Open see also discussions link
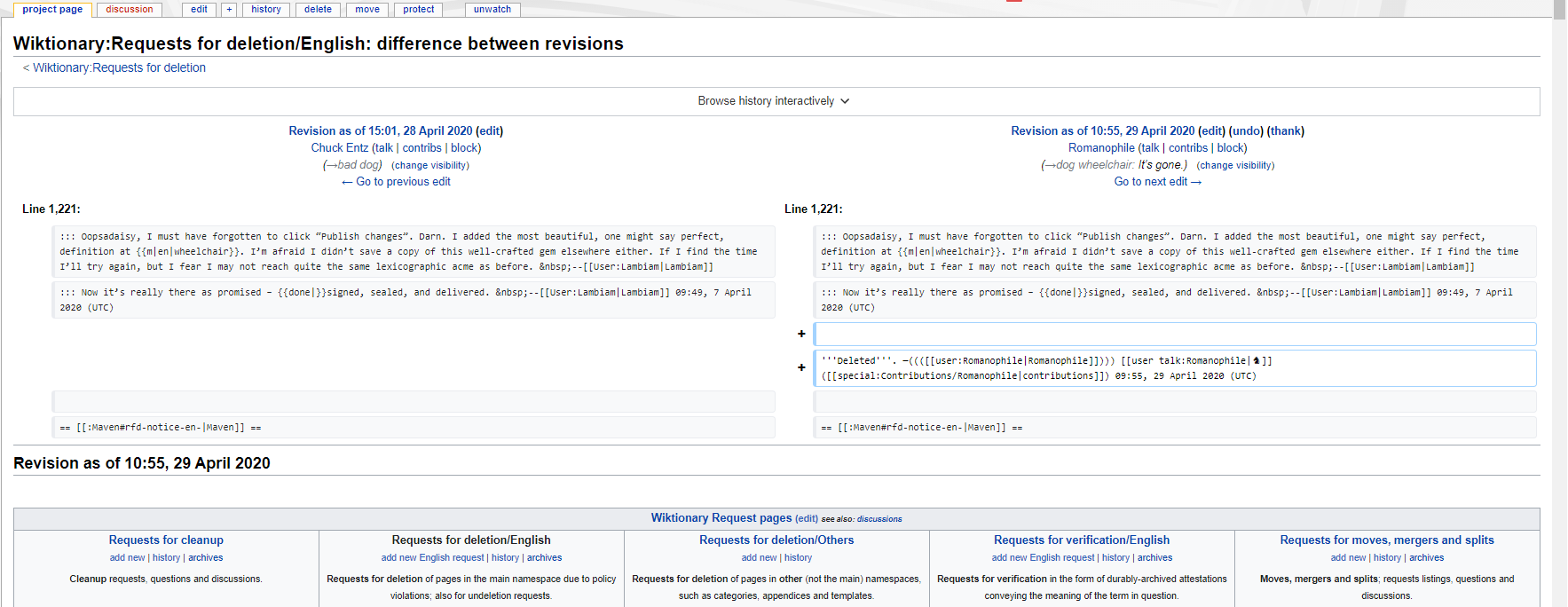 [879, 519]
